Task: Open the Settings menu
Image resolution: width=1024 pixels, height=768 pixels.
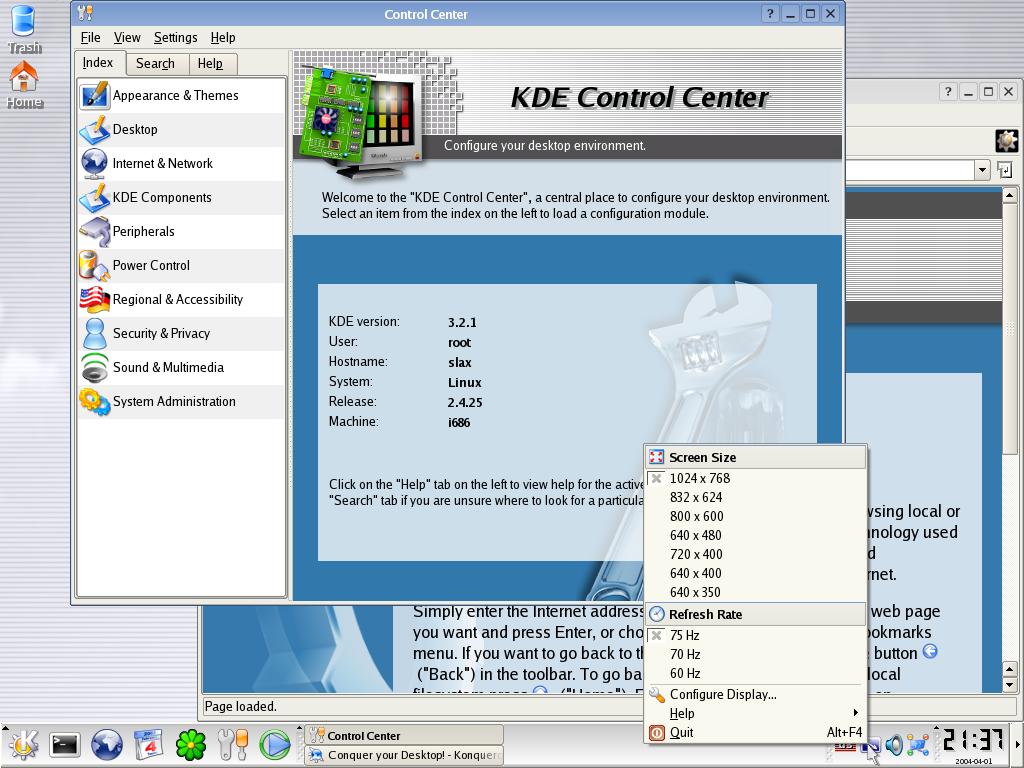Action: click(x=175, y=37)
